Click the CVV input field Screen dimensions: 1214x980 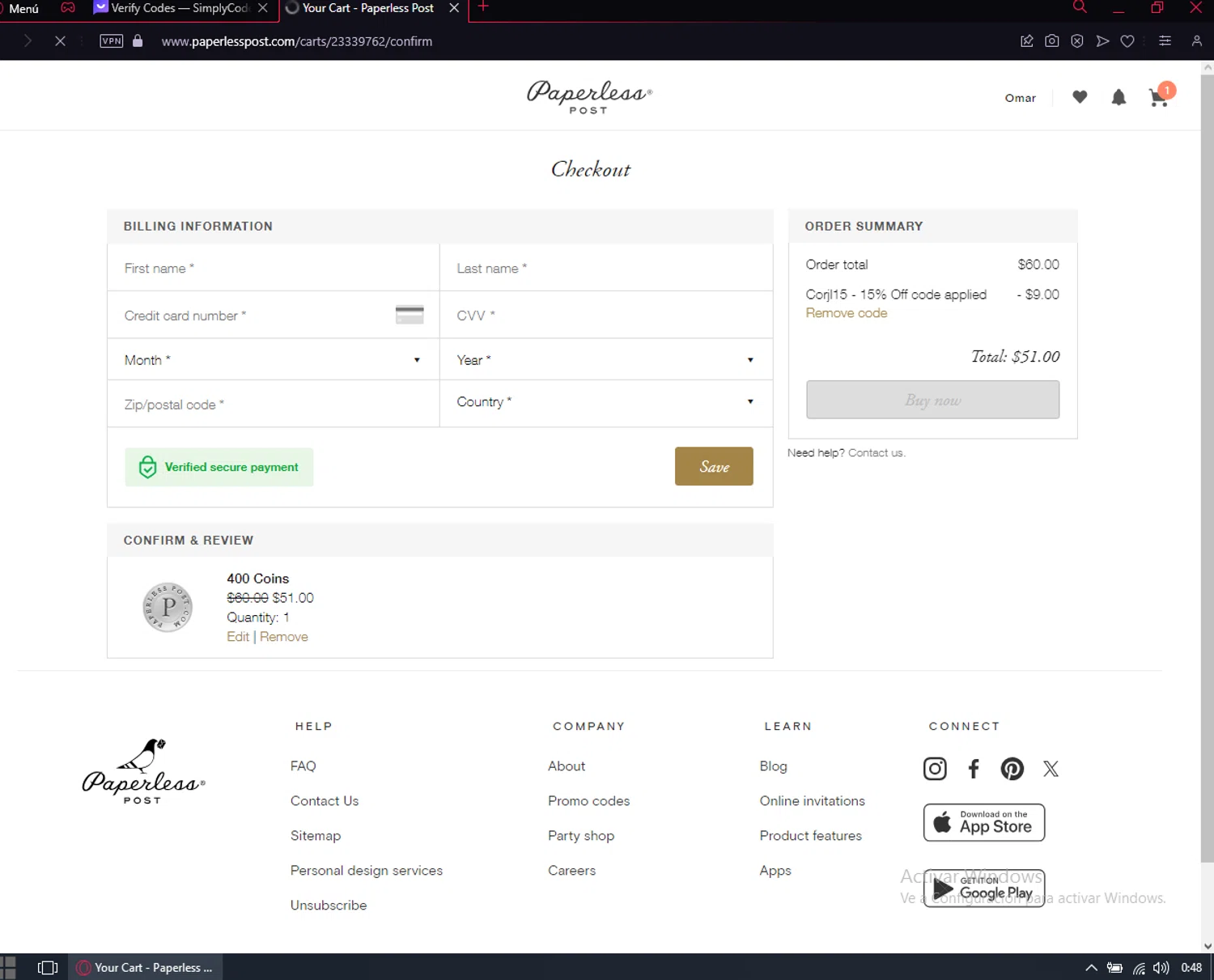(x=606, y=316)
